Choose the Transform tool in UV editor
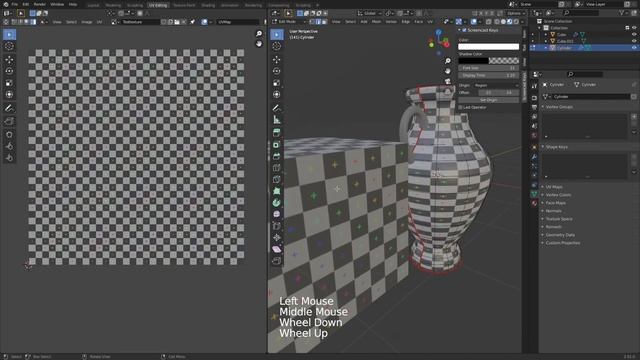Image resolution: width=640 pixels, height=360 pixels. (9, 95)
